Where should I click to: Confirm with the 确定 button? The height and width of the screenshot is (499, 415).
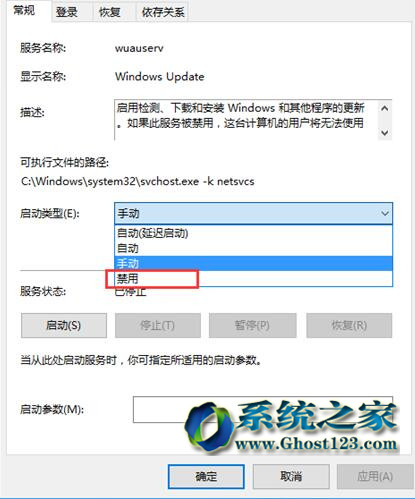pos(206,477)
